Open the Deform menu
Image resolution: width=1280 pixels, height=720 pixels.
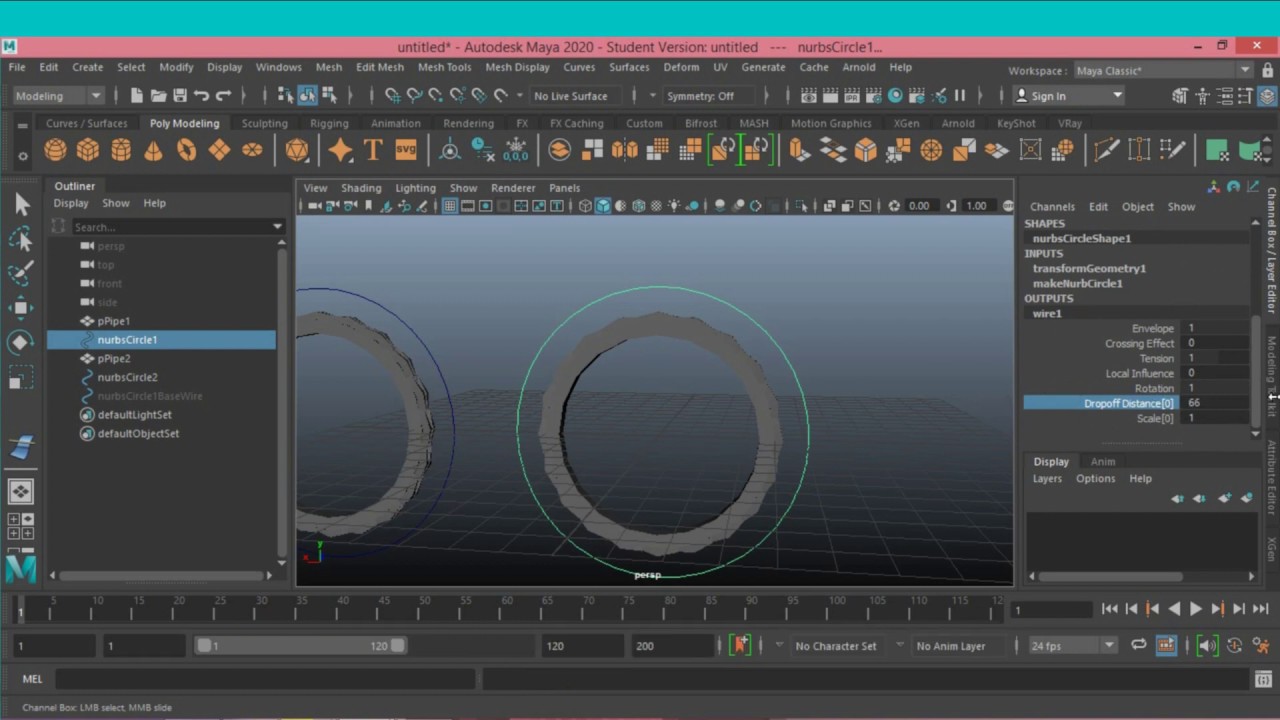tap(681, 67)
